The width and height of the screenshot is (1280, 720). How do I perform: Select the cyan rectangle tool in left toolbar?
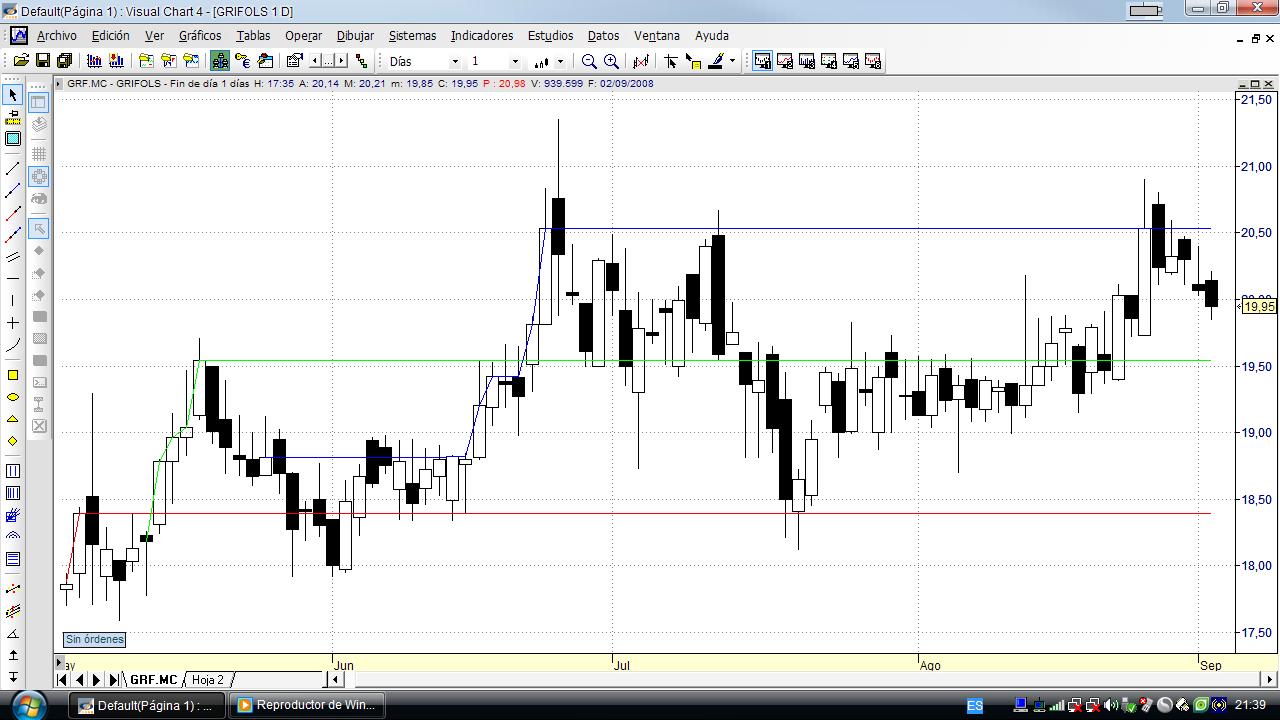[13, 138]
